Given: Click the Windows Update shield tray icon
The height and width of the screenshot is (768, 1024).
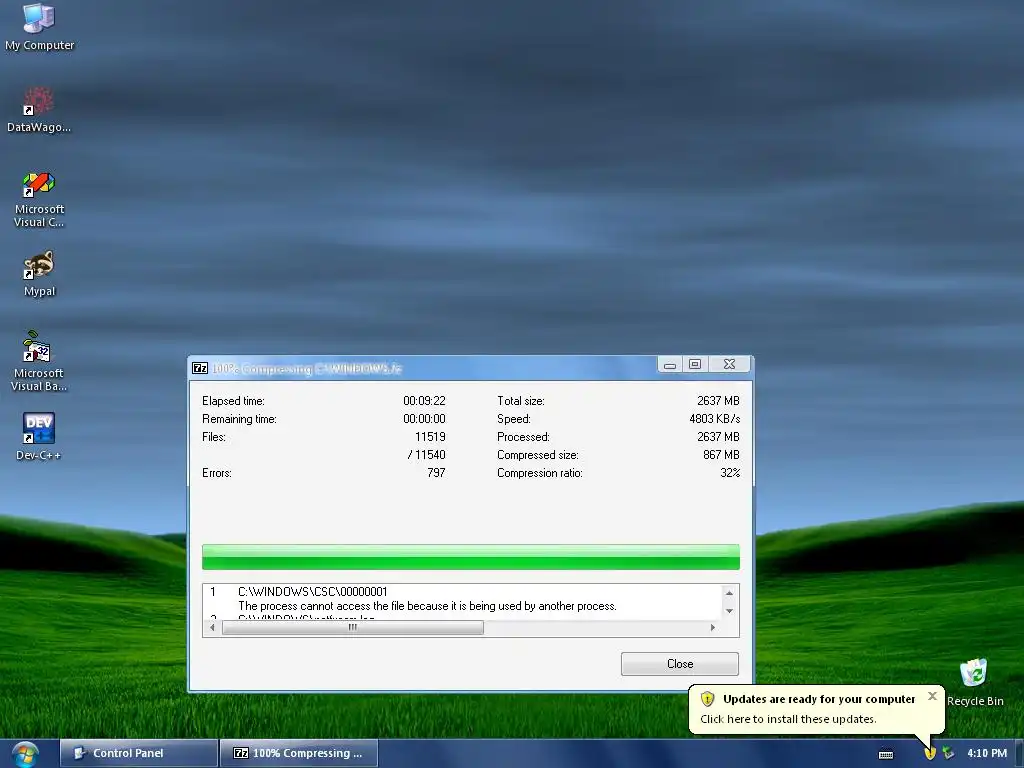Looking at the screenshot, I should (x=930, y=754).
